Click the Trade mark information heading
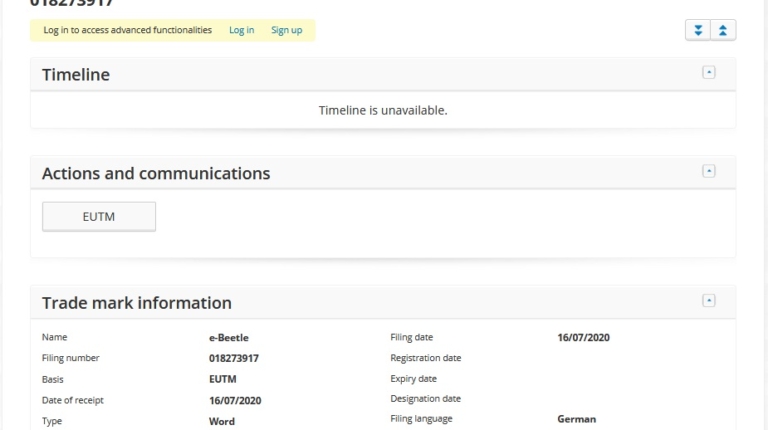 coord(137,303)
